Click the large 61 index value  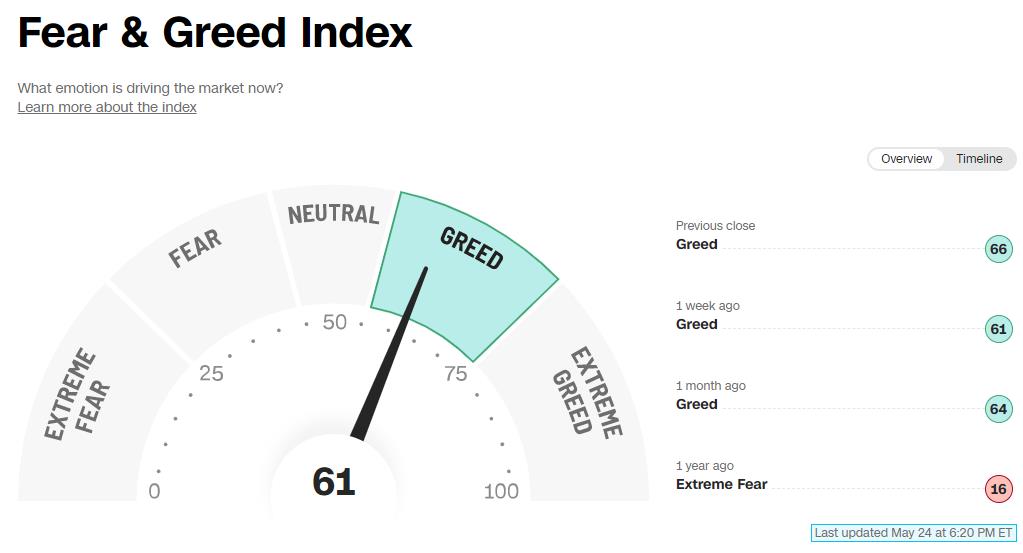tap(333, 481)
